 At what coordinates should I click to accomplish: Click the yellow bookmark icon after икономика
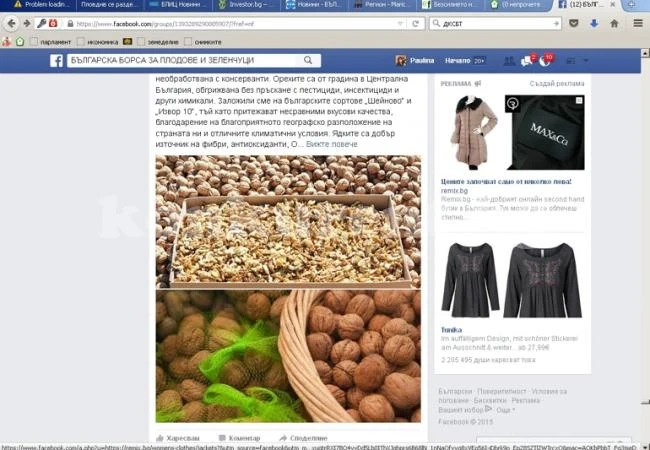click(x=128, y=41)
